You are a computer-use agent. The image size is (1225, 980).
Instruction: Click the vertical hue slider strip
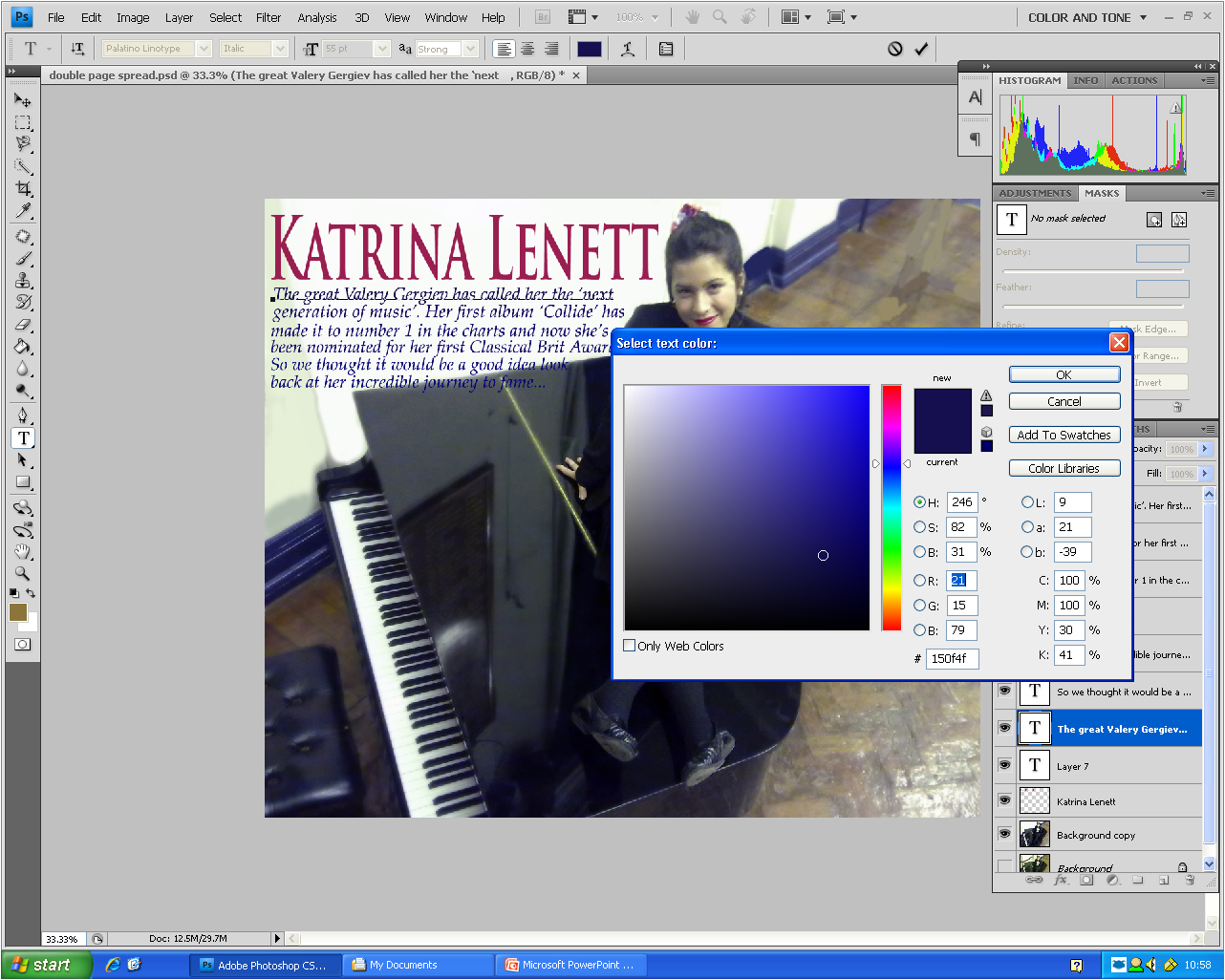[x=892, y=507]
